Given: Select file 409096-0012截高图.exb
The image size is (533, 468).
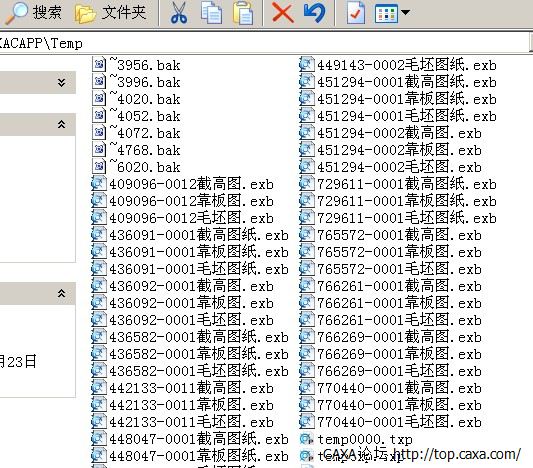Looking at the screenshot, I should (183, 184).
